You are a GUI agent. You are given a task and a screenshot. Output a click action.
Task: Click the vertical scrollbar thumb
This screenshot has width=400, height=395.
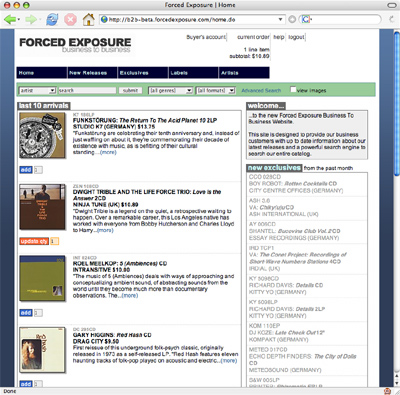click(x=397, y=103)
